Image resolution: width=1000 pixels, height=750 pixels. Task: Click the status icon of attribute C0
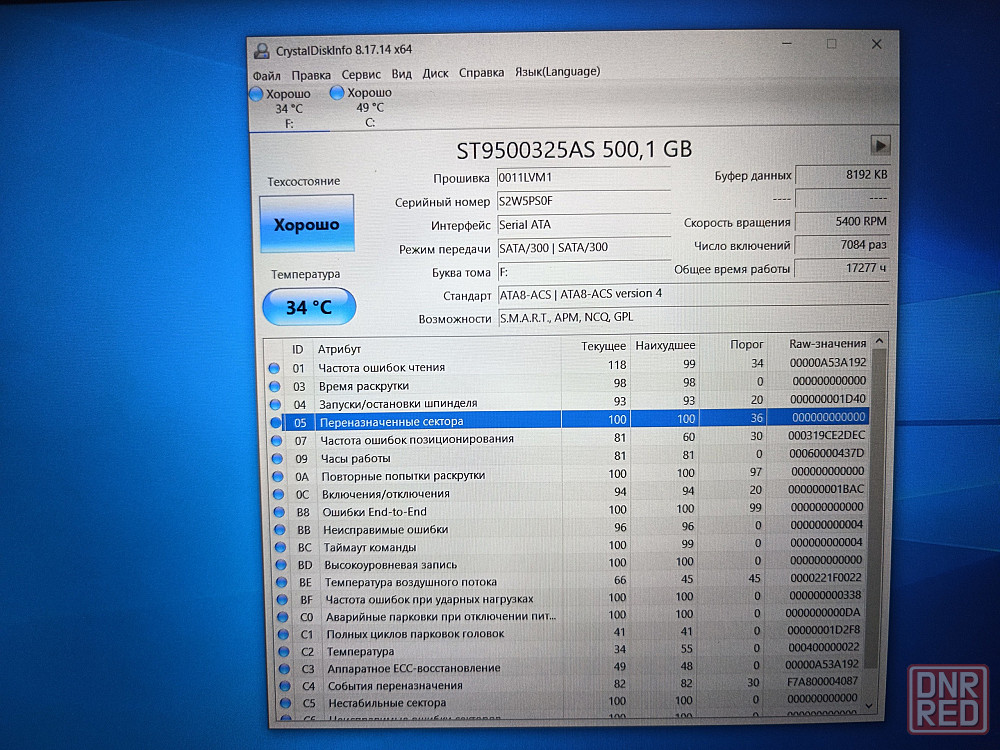tap(283, 617)
